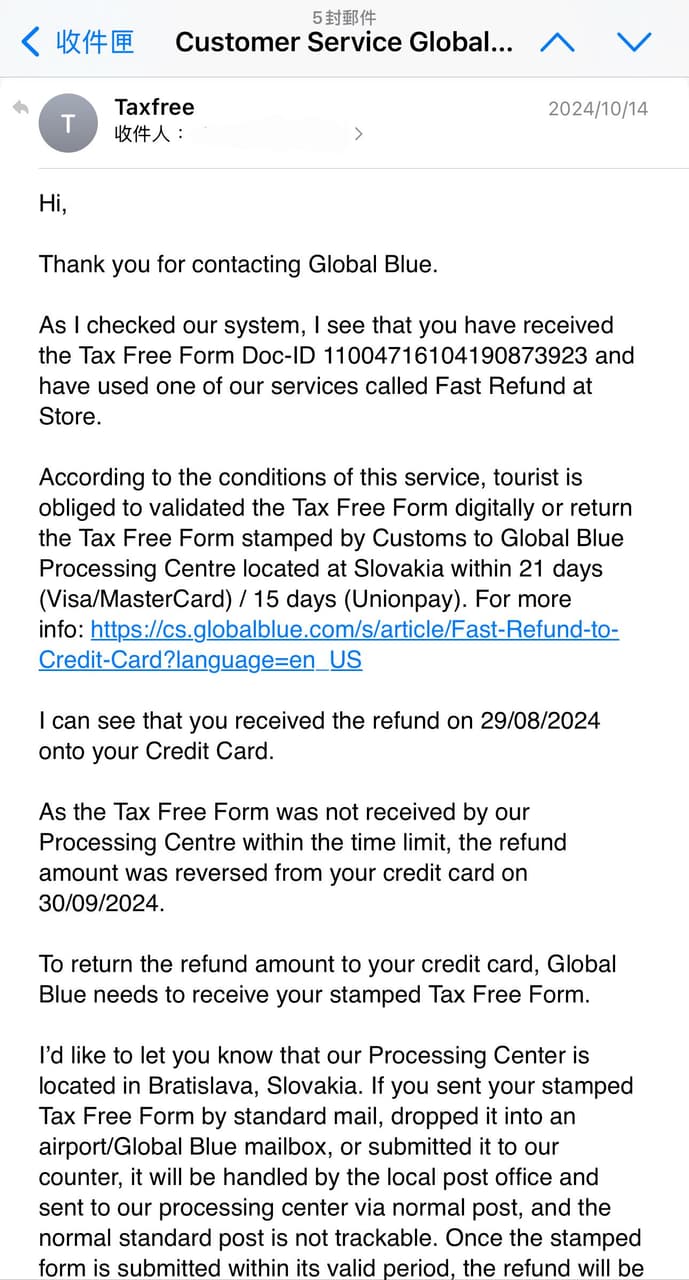Open the Taxfree sender avatar "T"
The width and height of the screenshot is (689, 1280).
(68, 124)
